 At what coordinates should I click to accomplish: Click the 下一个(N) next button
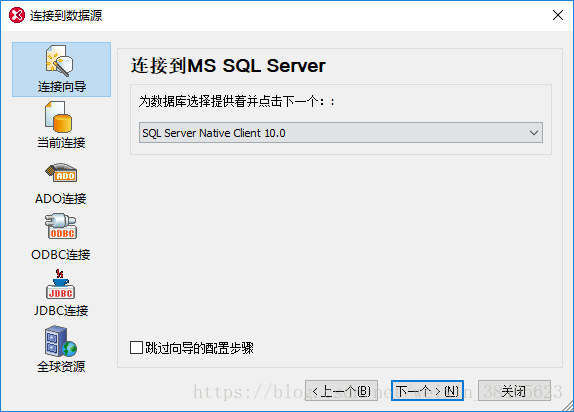(427, 391)
